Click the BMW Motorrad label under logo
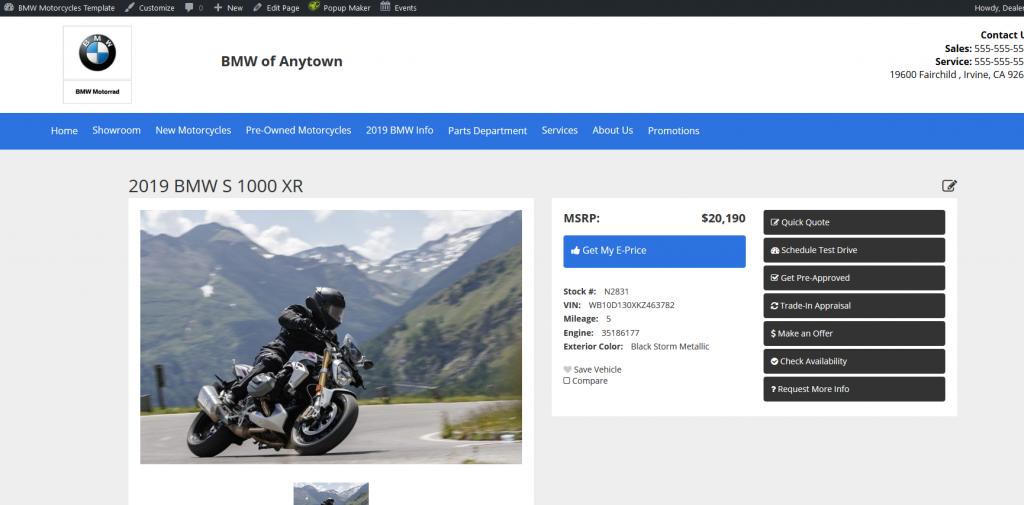The height and width of the screenshot is (505, 1024). click(97, 91)
